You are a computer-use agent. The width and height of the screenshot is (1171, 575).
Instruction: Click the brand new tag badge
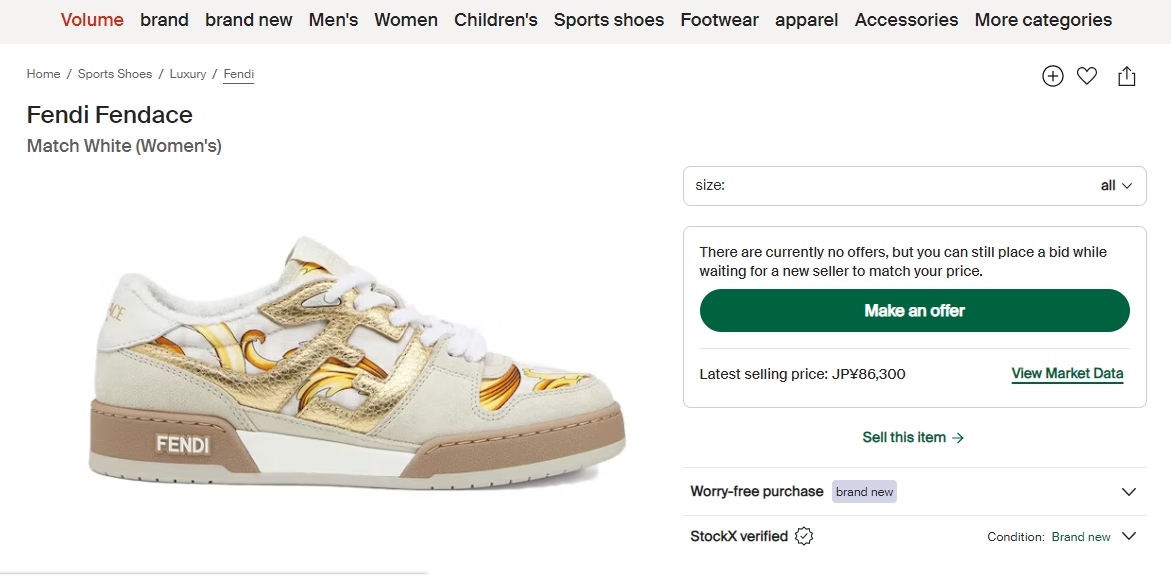864,492
